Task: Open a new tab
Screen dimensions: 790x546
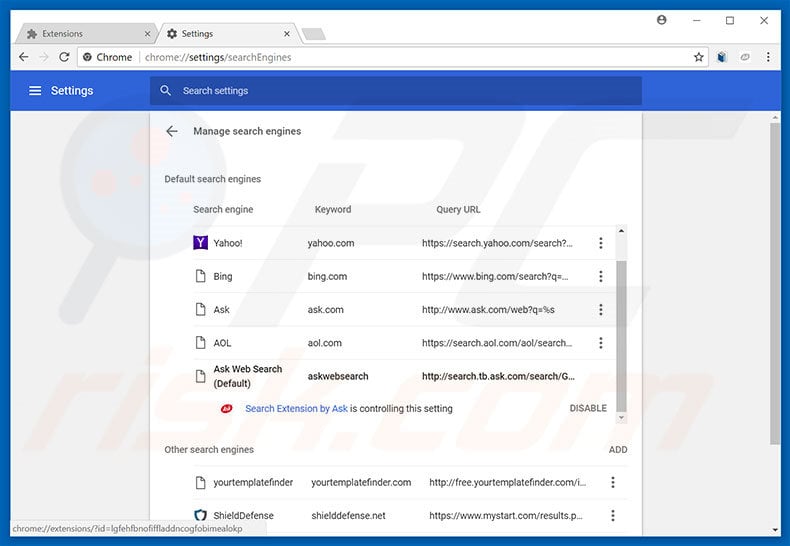Action: (314, 34)
